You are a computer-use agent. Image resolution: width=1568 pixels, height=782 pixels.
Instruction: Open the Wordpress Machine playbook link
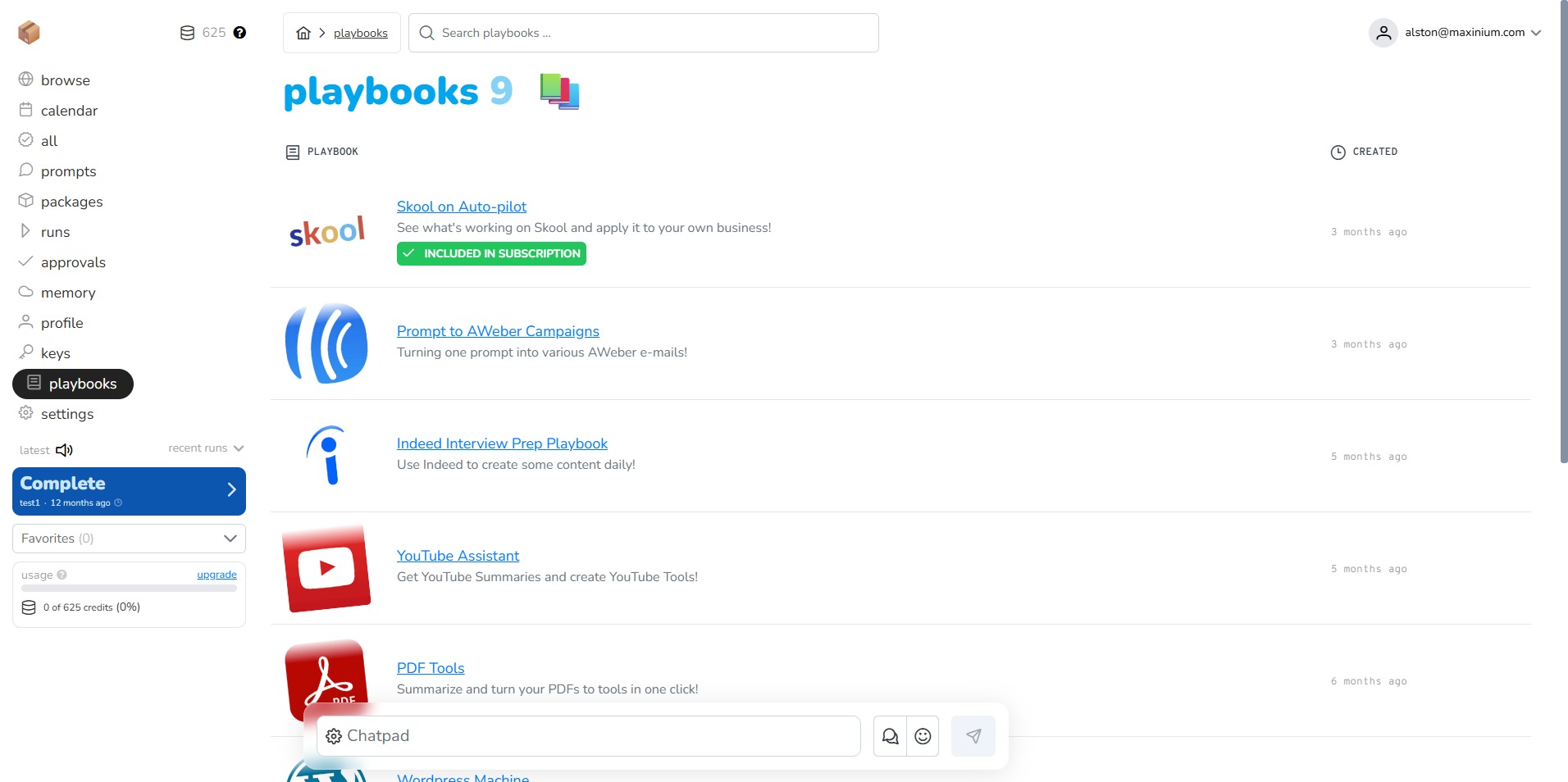click(x=463, y=777)
